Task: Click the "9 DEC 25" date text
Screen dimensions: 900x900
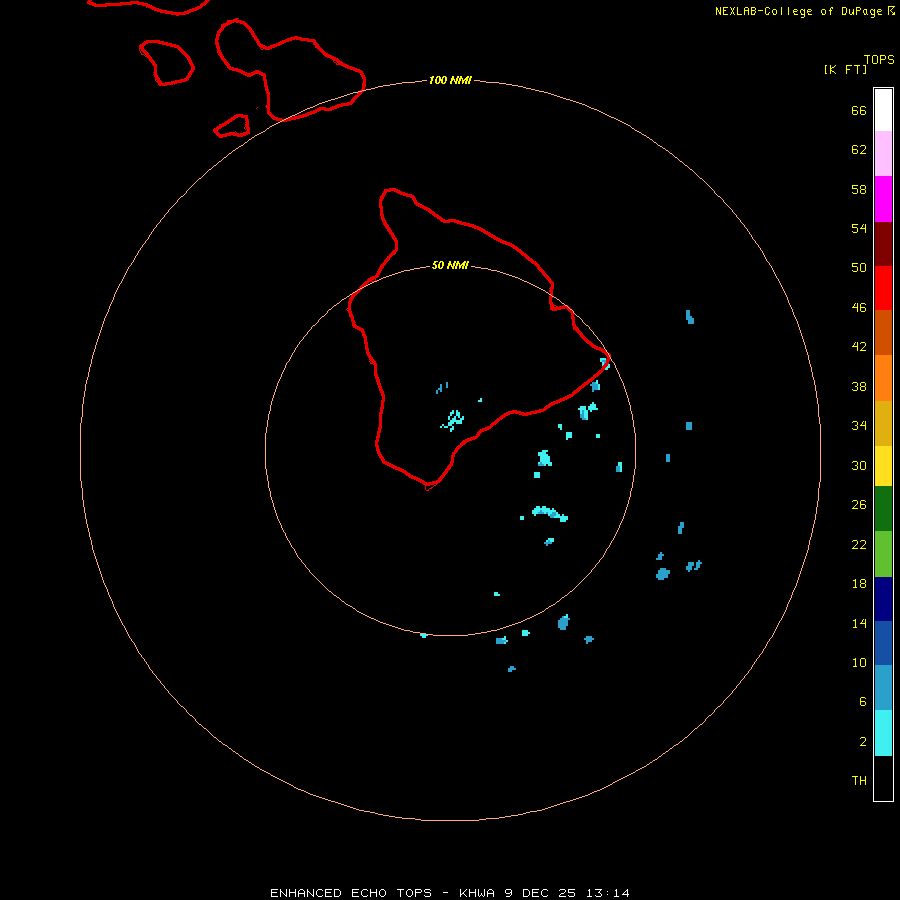Action: click(x=540, y=893)
